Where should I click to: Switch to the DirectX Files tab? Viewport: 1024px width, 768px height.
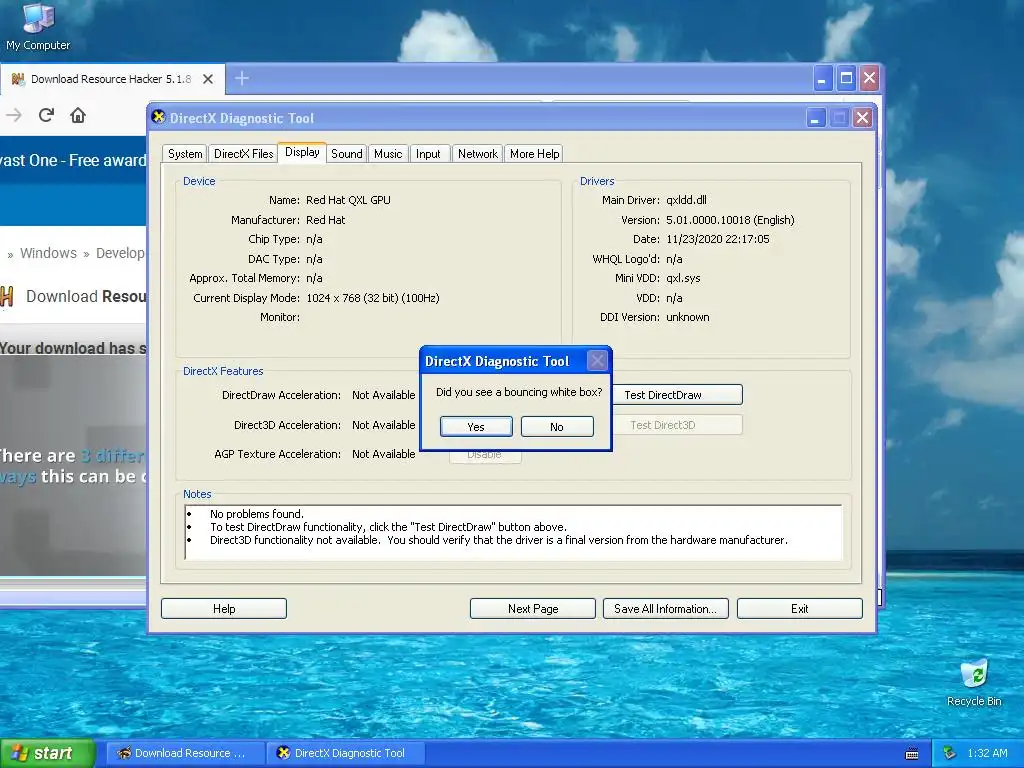(244, 153)
